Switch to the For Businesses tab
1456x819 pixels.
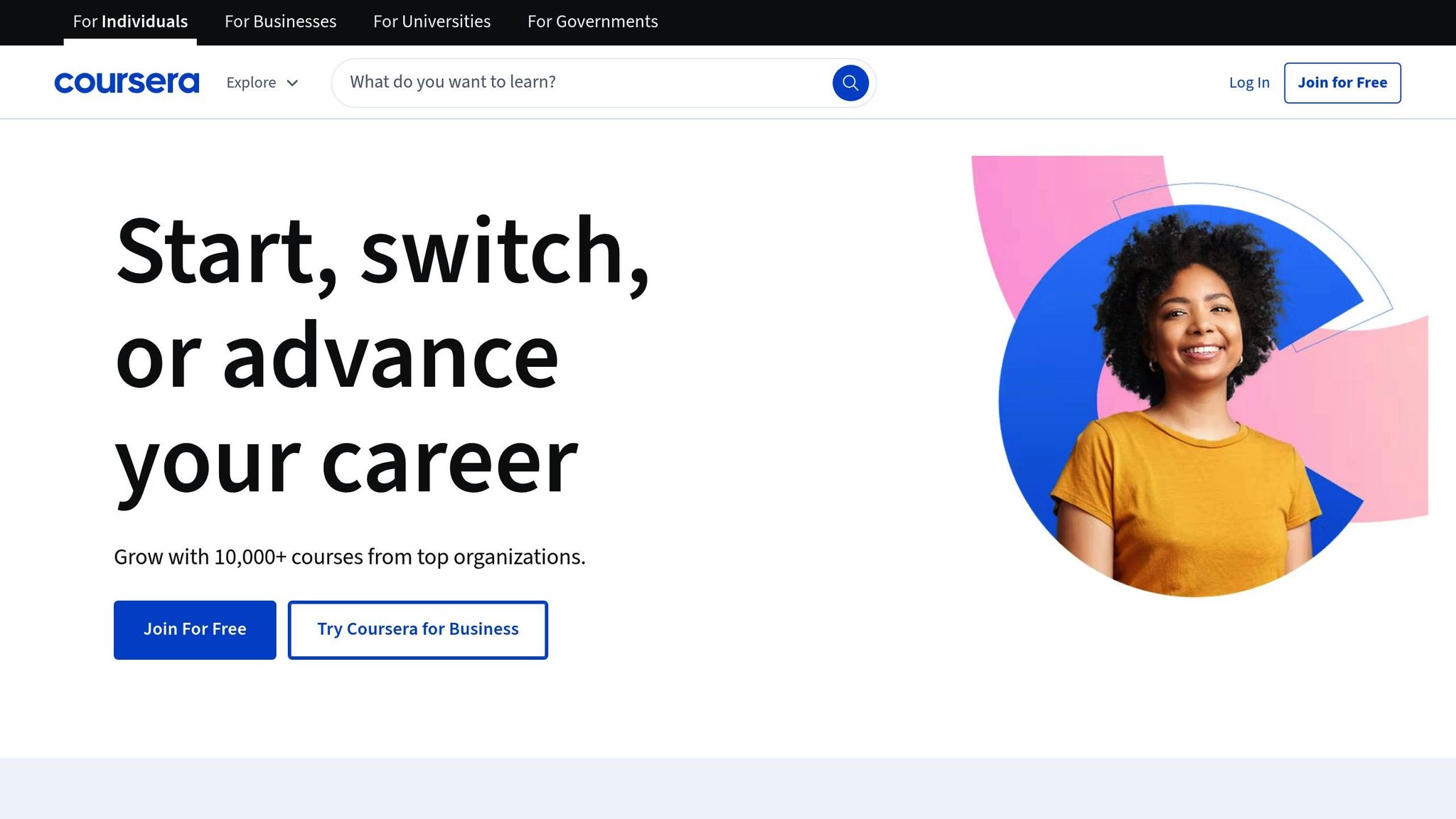click(x=280, y=22)
